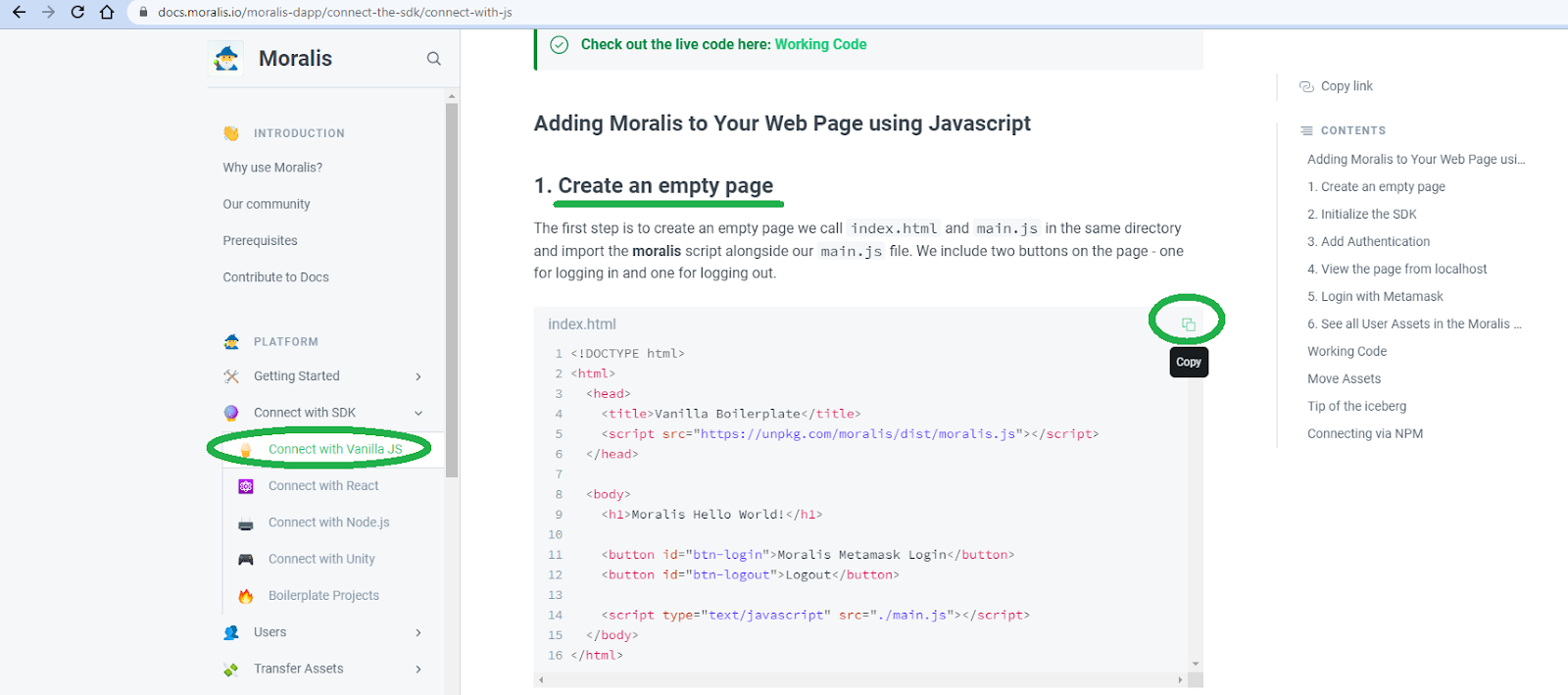The width and height of the screenshot is (1568, 695).
Task: Click code block horizontal scrollbar left arrow
Action: click(x=541, y=679)
